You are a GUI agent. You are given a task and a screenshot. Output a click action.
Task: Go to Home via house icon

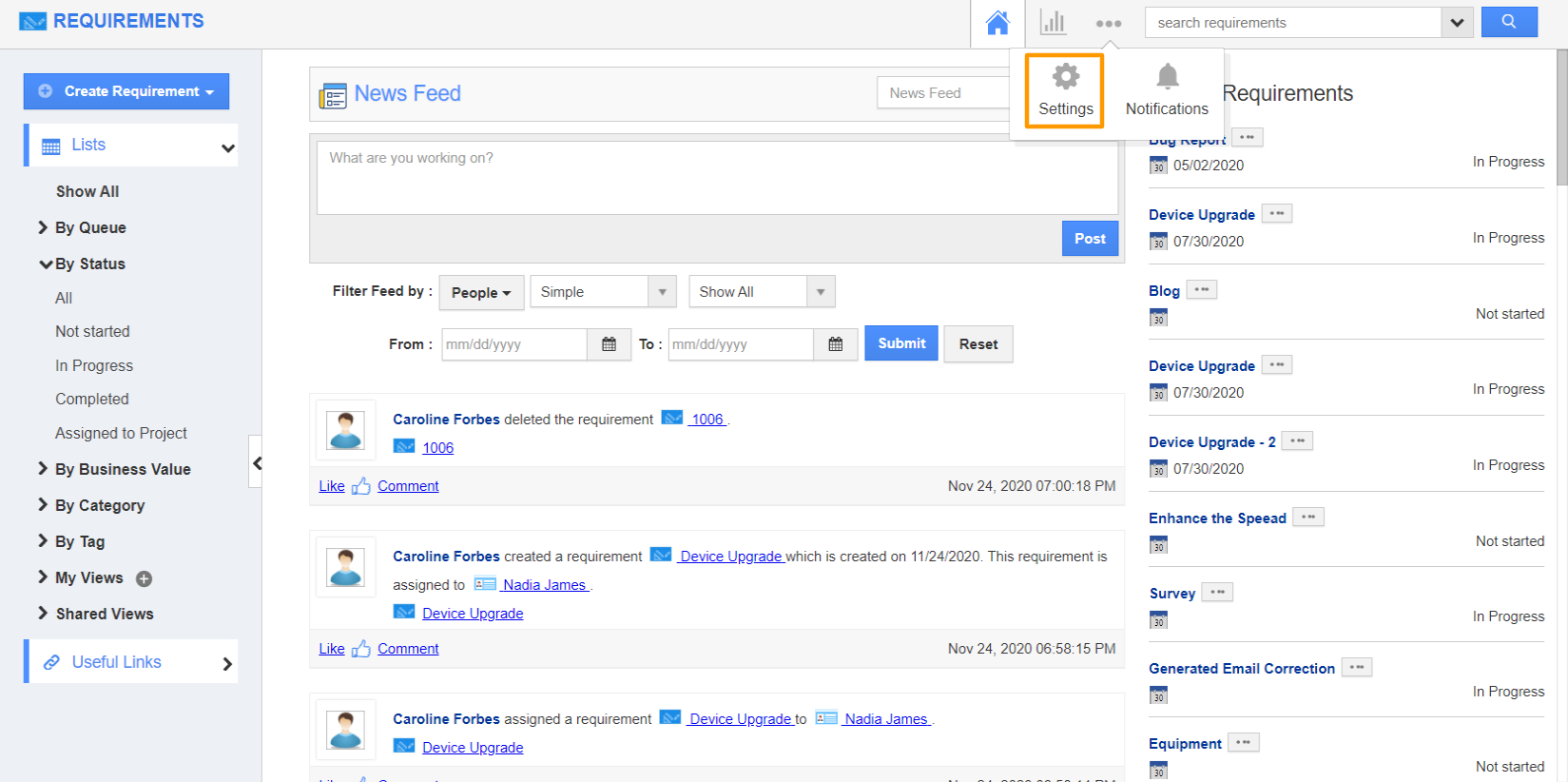tap(997, 23)
